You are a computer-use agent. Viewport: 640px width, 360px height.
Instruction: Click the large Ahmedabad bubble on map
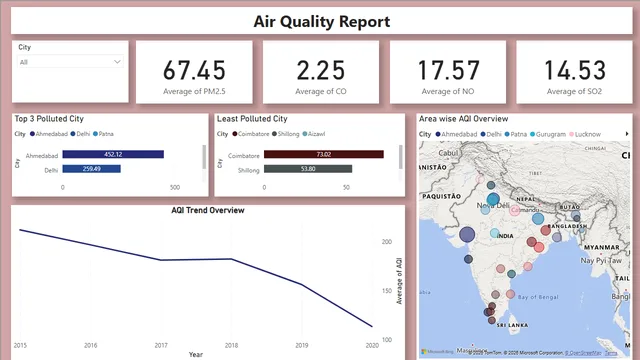[467, 235]
